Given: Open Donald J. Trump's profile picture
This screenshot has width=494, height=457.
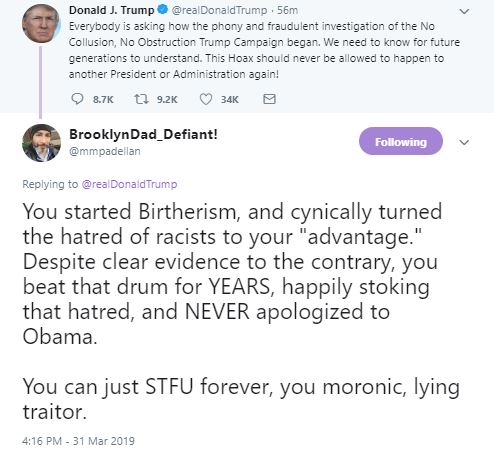Looking at the screenshot, I should coord(41,23).
